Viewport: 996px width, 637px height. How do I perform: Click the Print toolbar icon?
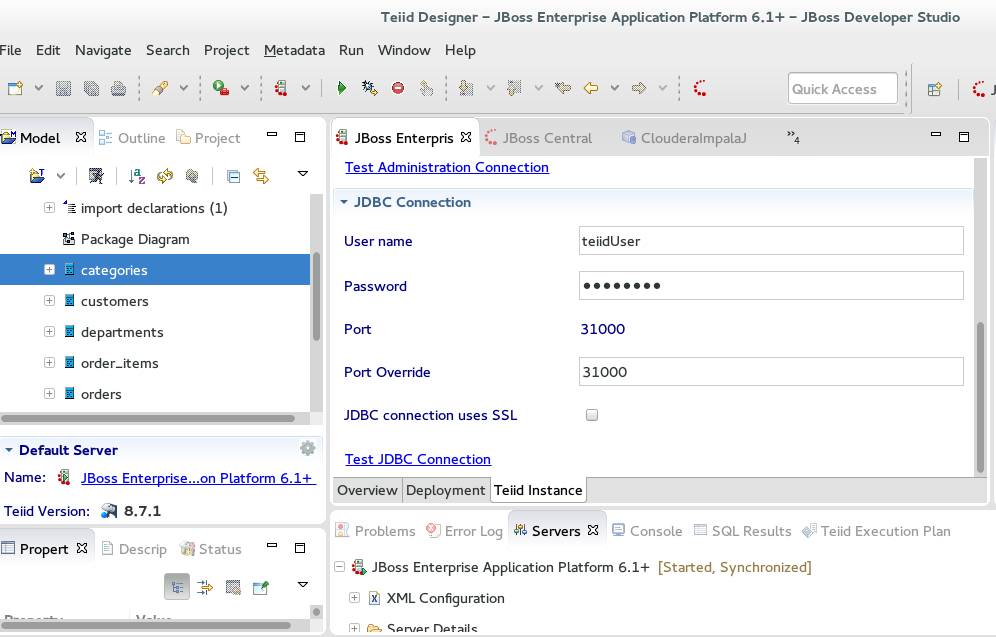(x=119, y=88)
